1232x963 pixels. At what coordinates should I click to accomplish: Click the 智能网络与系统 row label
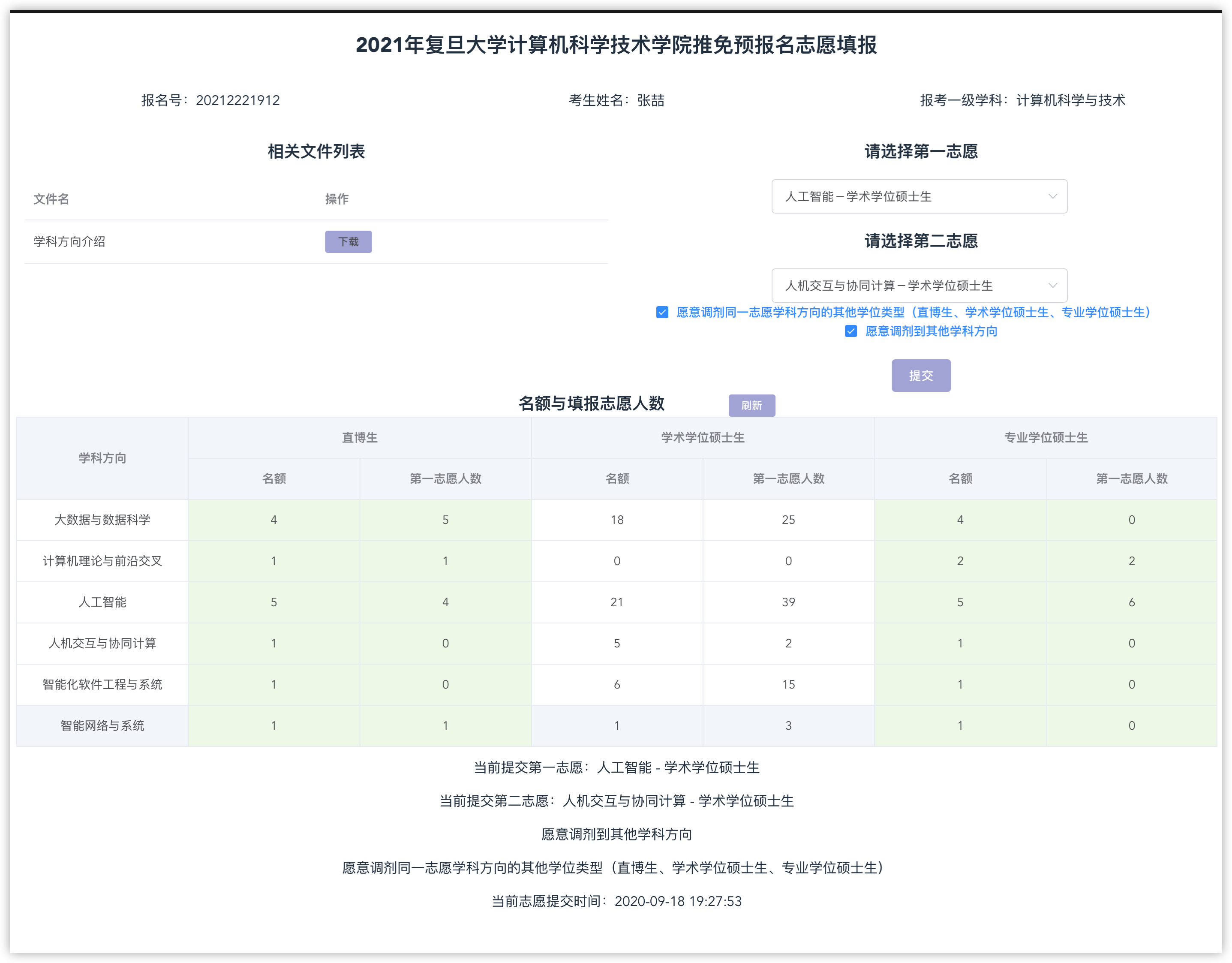point(102,725)
